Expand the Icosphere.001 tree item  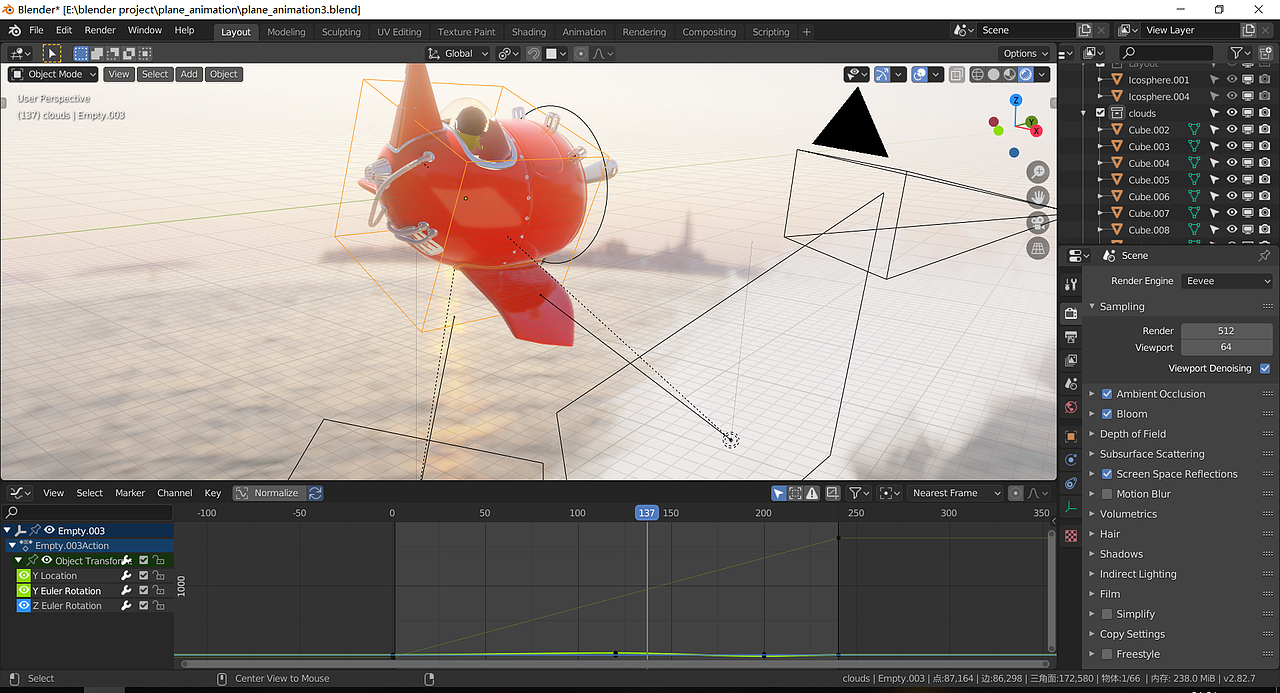1101,80
